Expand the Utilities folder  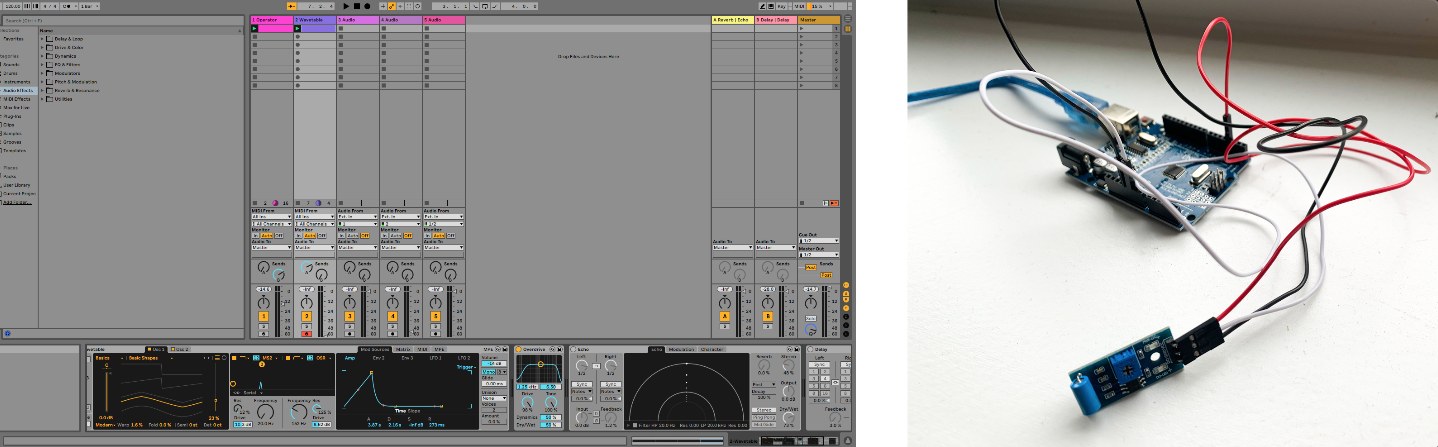click(42, 99)
